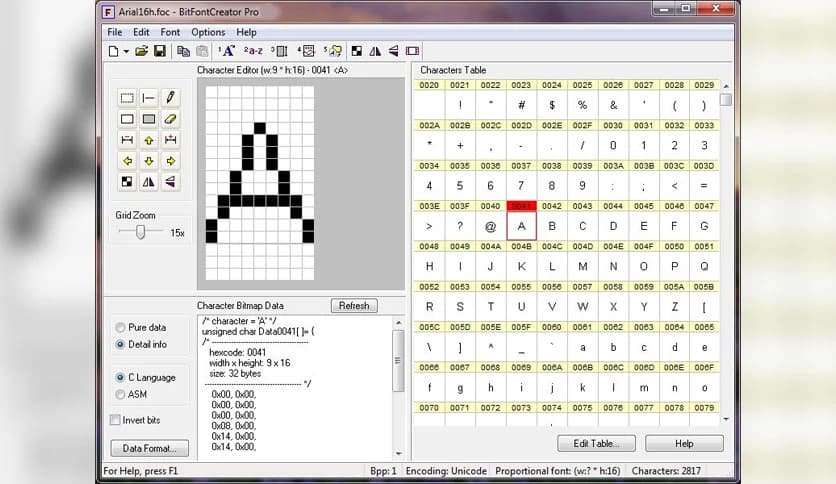Viewport: 836px width, 484px height.
Task: Click the Help button below characters table
Action: pos(684,443)
